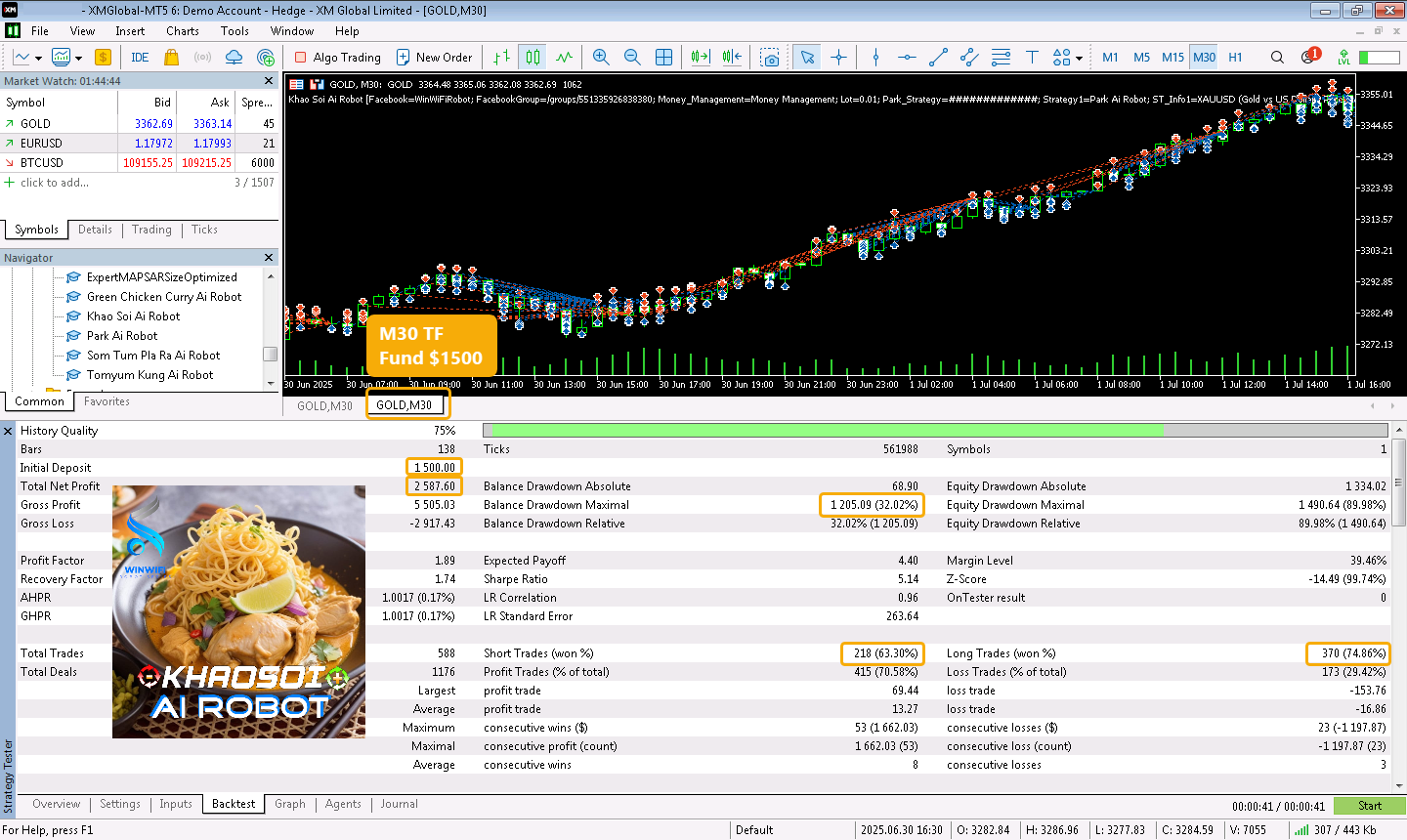Open the File menu
Image resolution: width=1407 pixels, height=840 pixels.
[40, 31]
